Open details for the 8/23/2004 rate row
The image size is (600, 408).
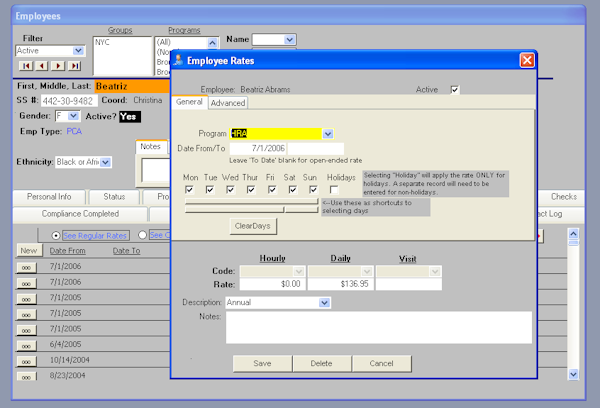coord(26,376)
